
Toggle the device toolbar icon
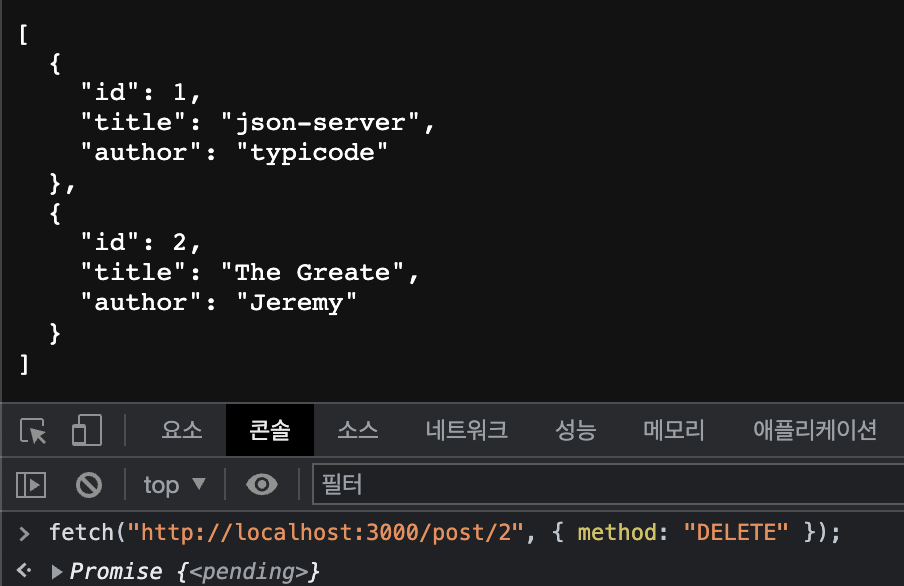click(x=86, y=430)
